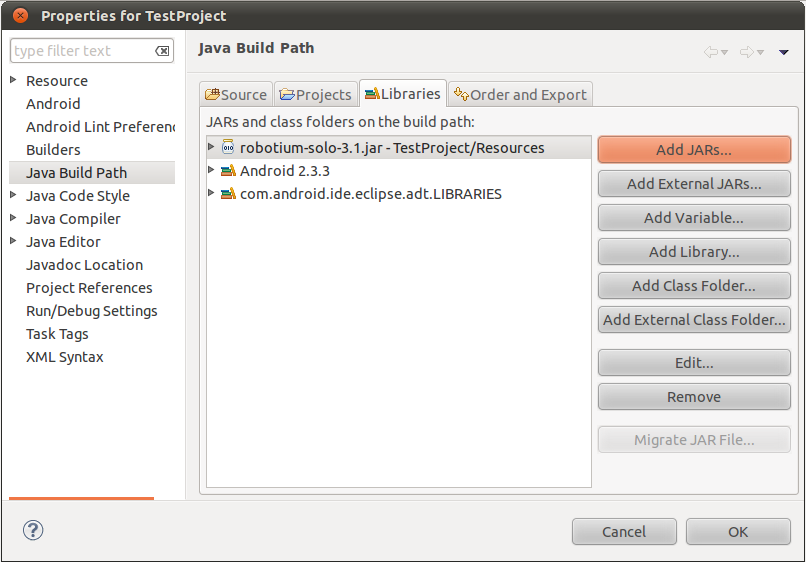806x562 pixels.
Task: Select the Android 2.3.3 row
Action: (399, 171)
